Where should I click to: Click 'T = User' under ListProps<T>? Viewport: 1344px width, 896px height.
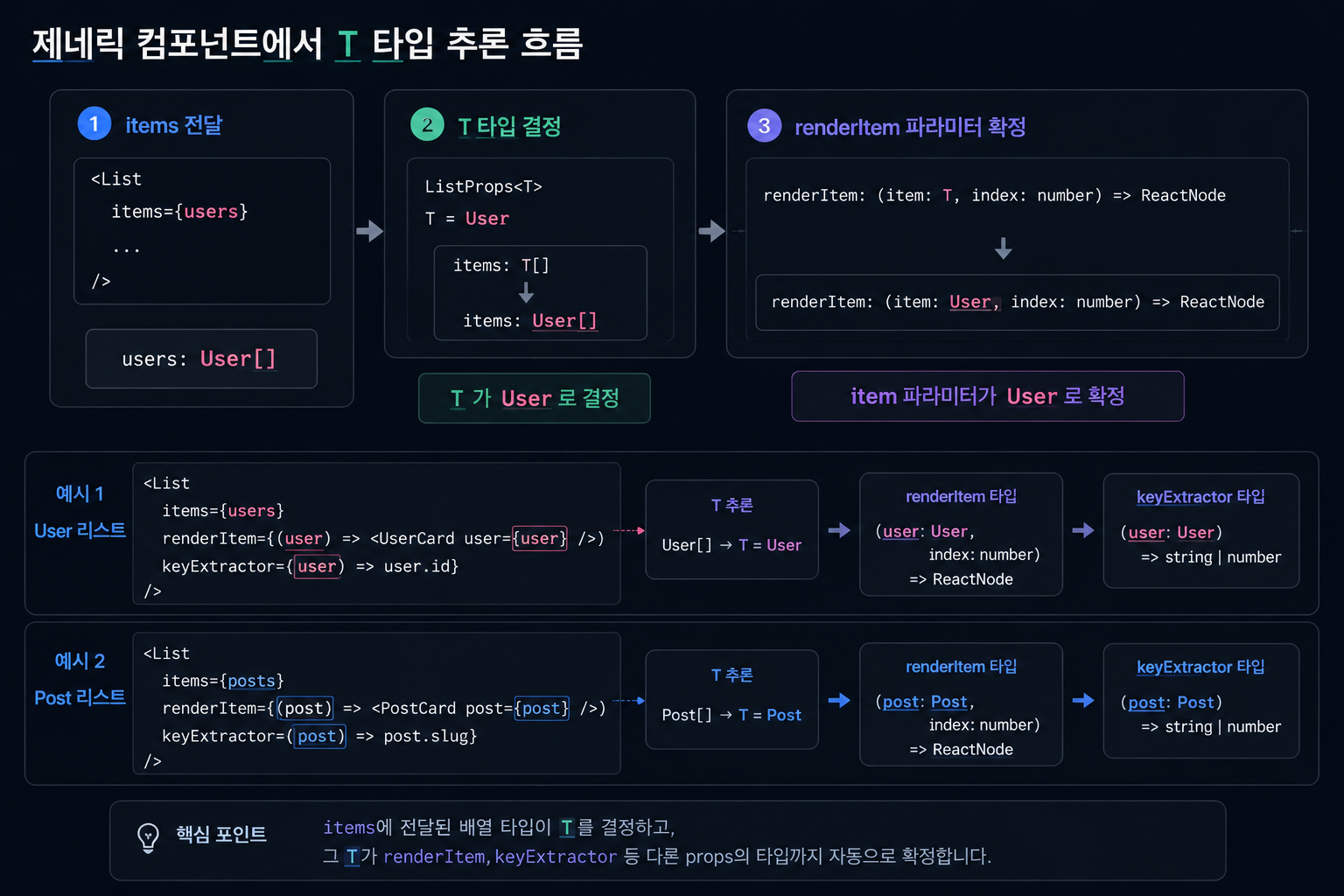(x=466, y=219)
